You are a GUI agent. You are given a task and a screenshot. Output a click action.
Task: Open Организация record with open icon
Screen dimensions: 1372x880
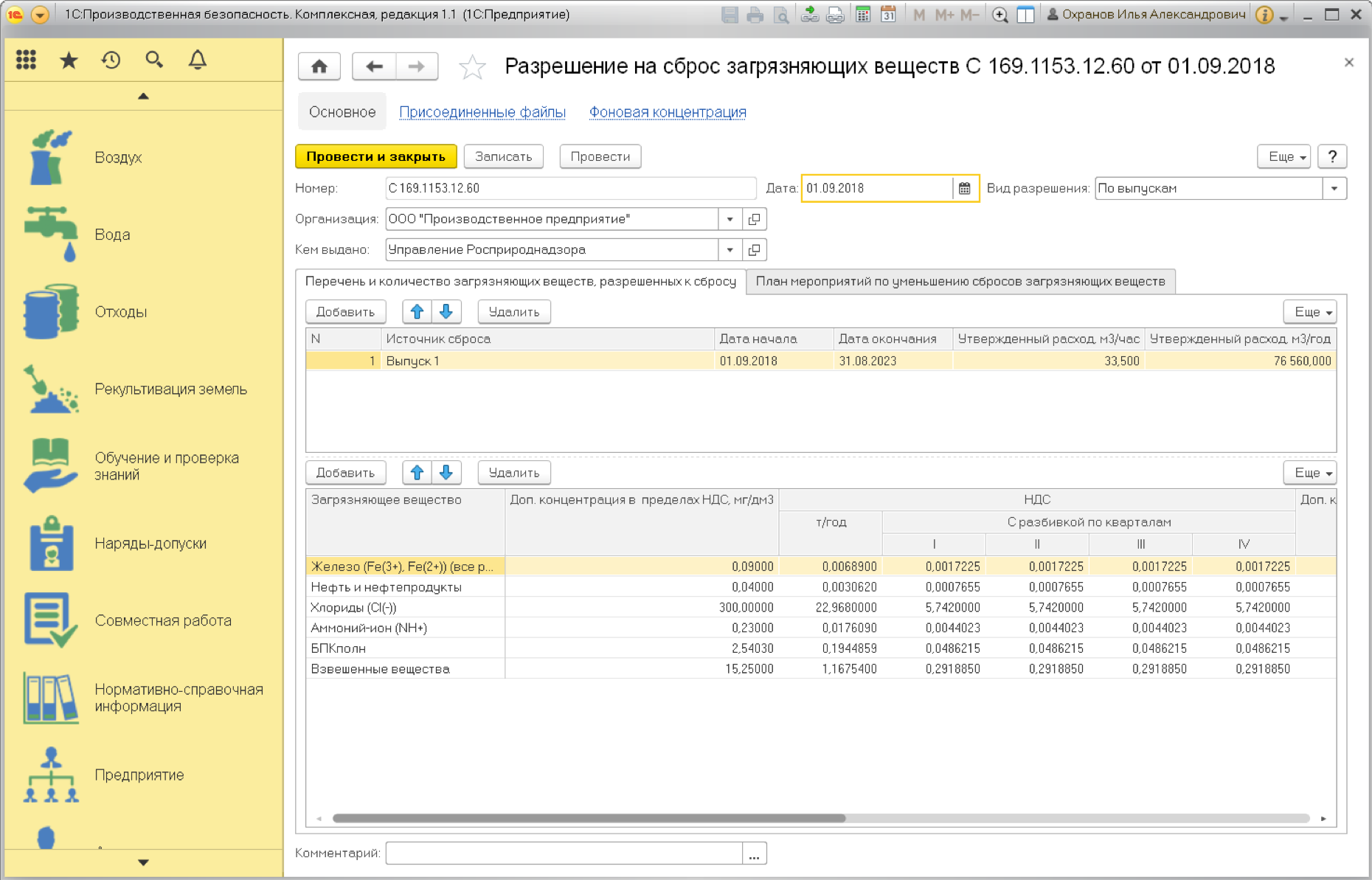point(754,219)
